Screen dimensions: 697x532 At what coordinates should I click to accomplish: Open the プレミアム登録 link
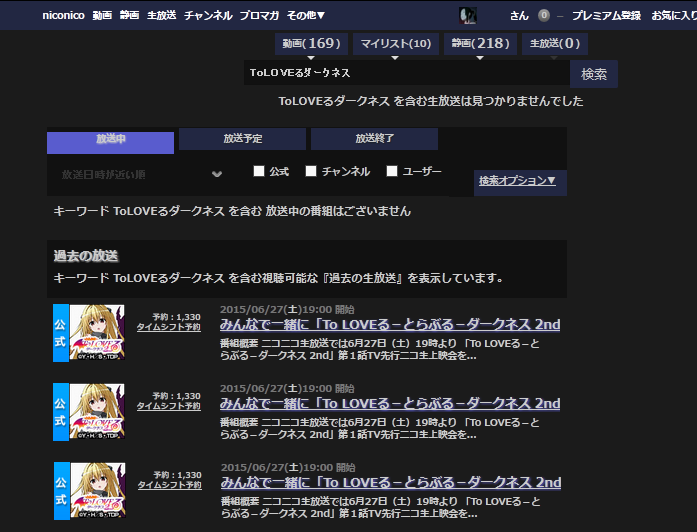pos(606,16)
